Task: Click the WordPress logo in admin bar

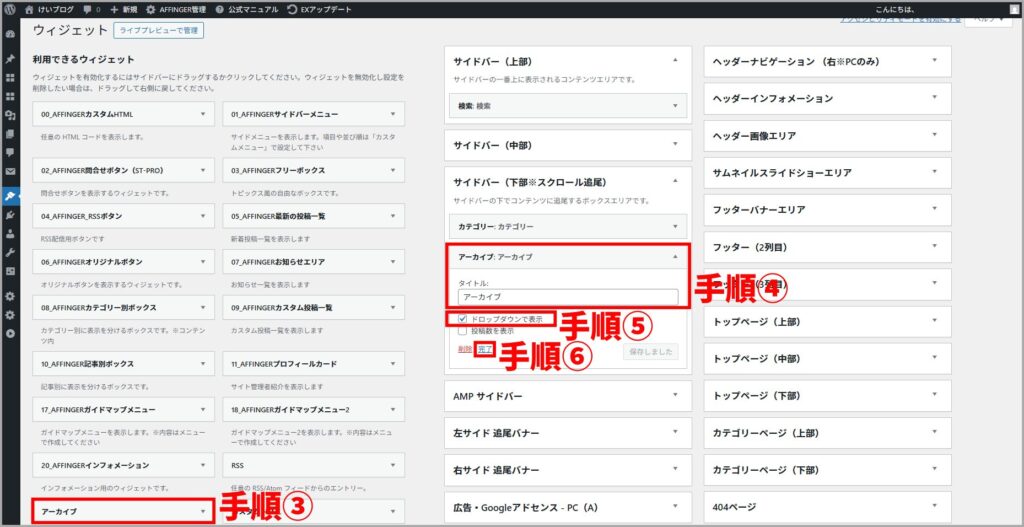Action: click(12, 9)
